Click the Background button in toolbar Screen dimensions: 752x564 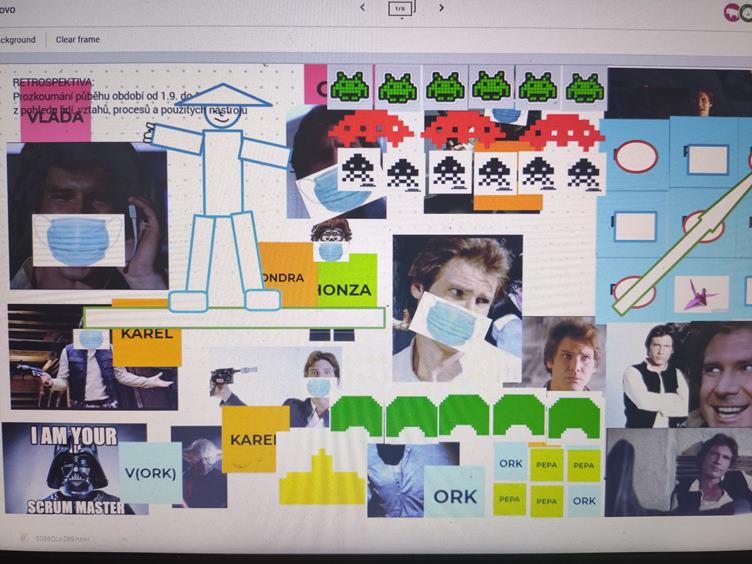18,40
